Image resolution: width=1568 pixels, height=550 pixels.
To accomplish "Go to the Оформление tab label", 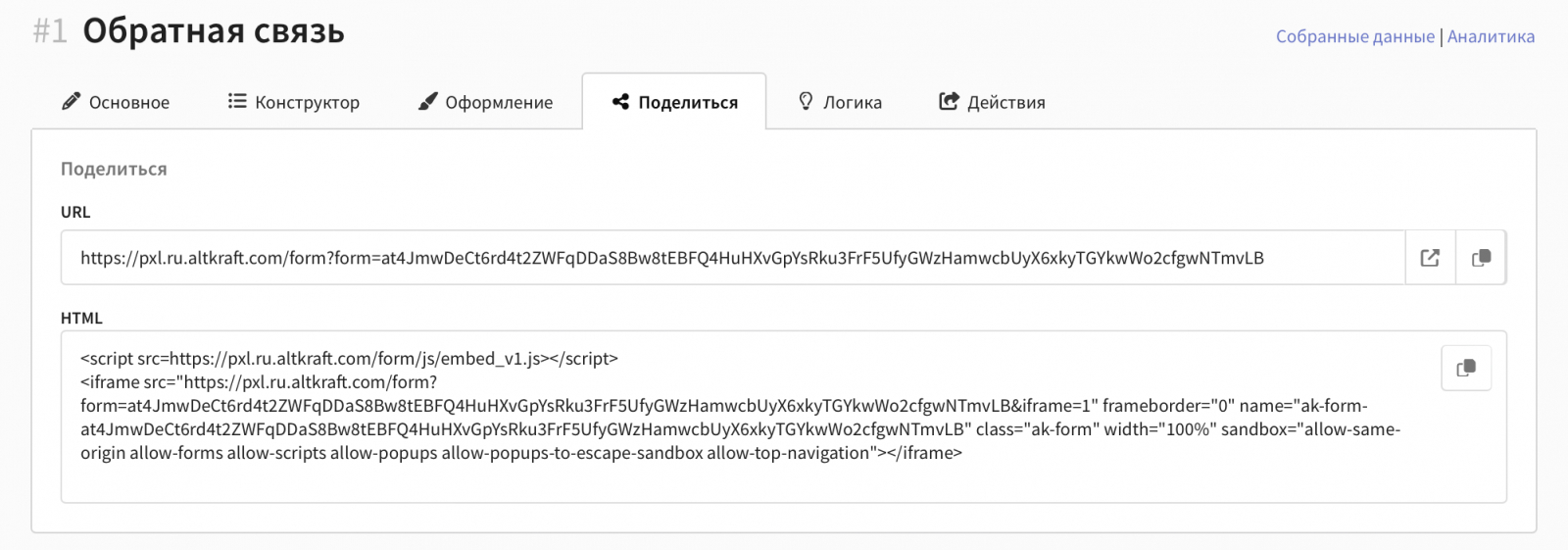I will [x=499, y=102].
